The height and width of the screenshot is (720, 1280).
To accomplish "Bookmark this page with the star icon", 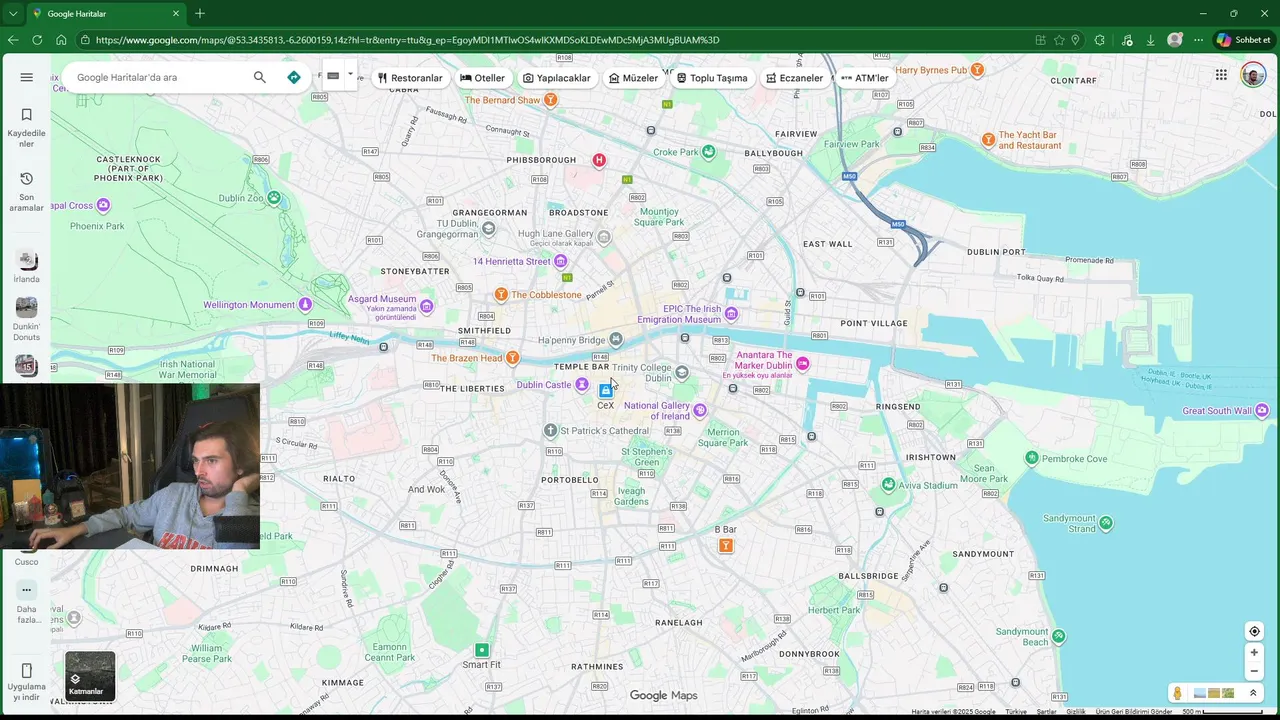I will pos(1059,40).
